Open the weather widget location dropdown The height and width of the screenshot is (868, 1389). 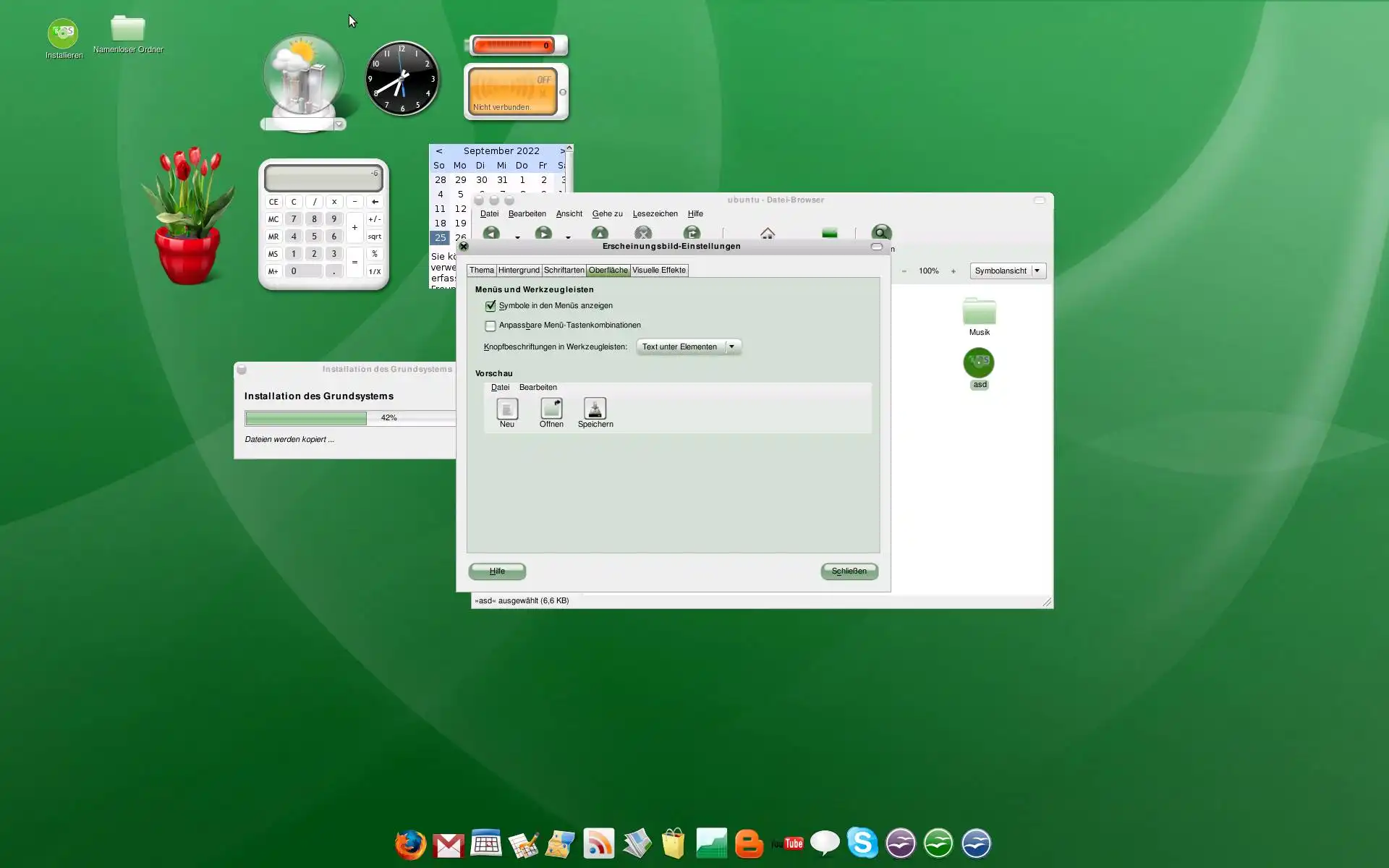tap(339, 124)
